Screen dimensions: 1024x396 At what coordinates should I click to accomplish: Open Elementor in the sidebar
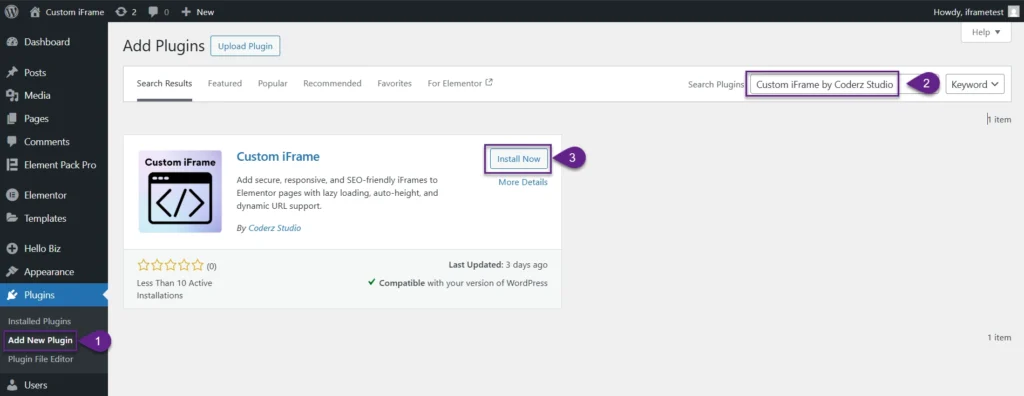coord(54,195)
